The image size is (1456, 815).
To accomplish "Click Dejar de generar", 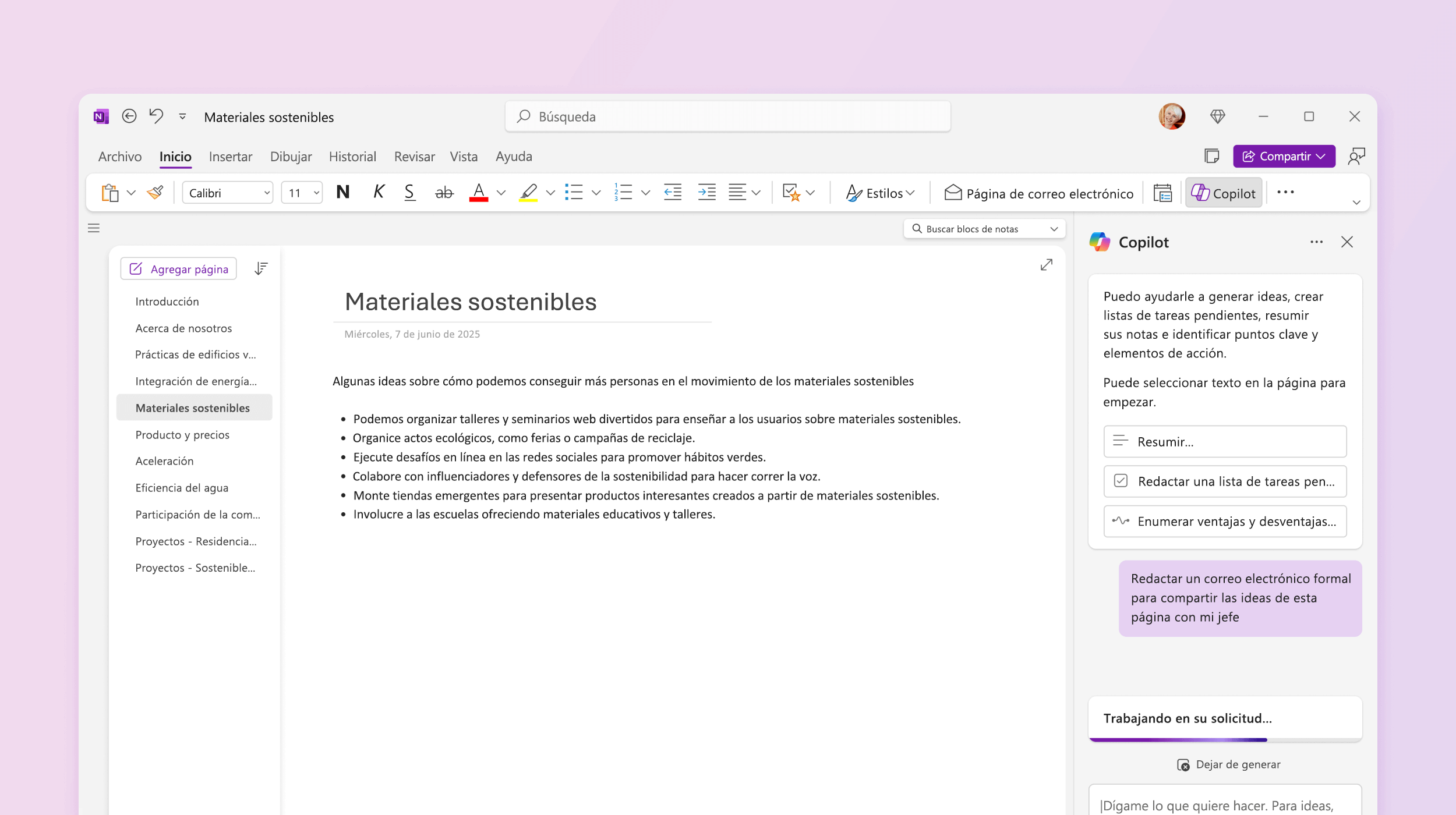I will click(x=1229, y=764).
